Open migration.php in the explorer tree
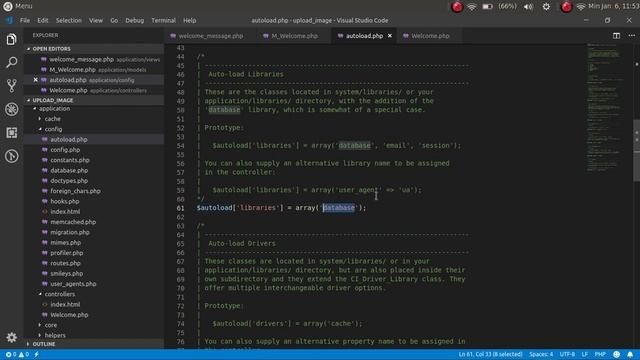640x360 pixels. pos(70,232)
